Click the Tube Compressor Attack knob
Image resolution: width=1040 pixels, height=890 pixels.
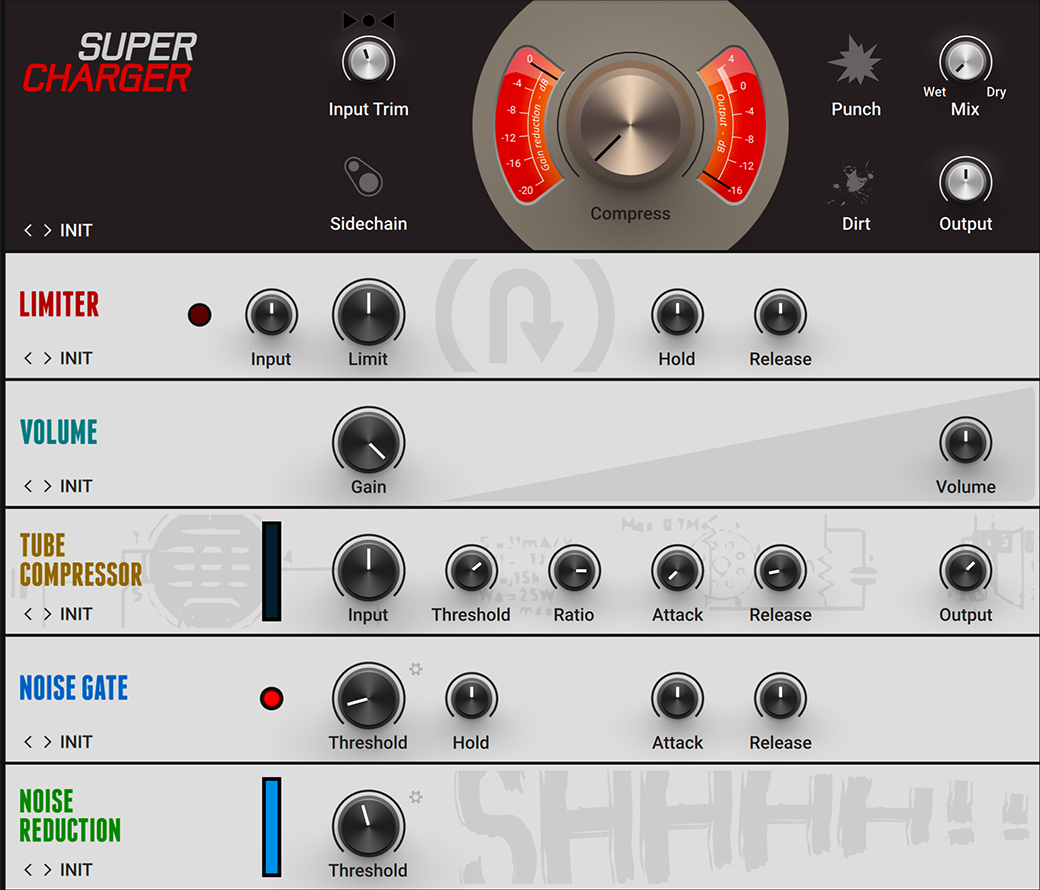[677, 570]
